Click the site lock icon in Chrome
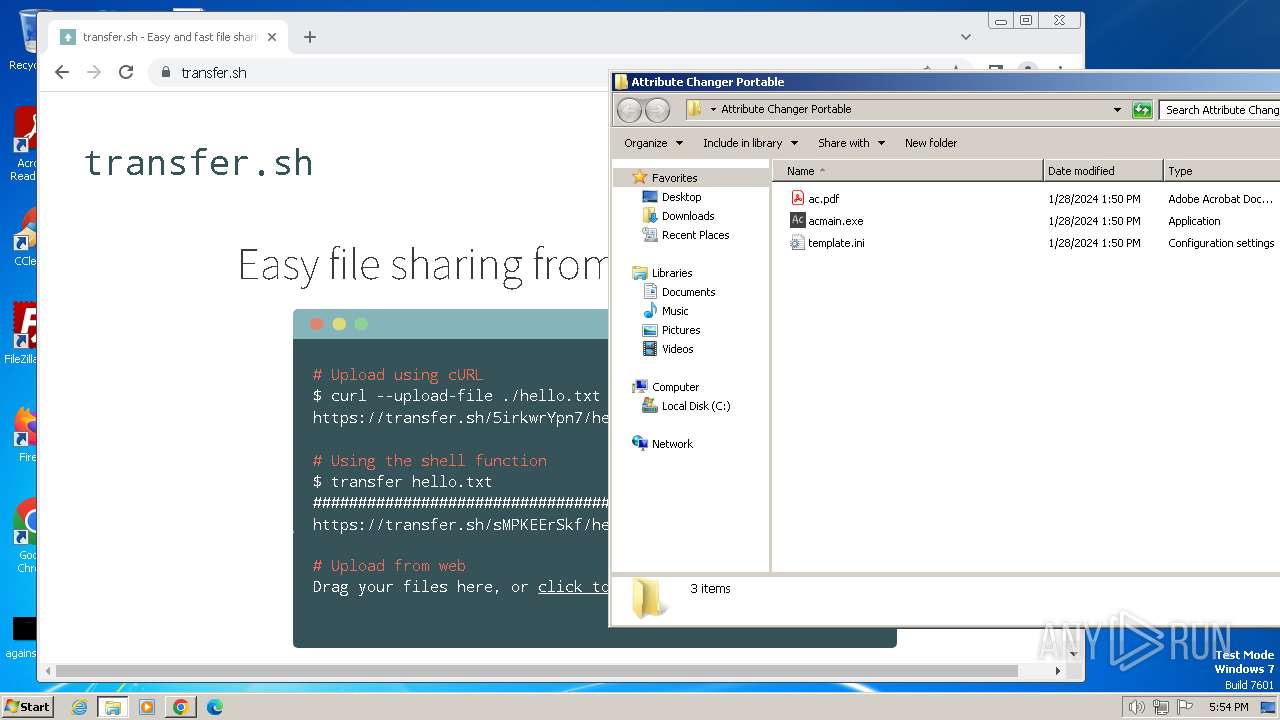1280x720 pixels. (x=166, y=72)
